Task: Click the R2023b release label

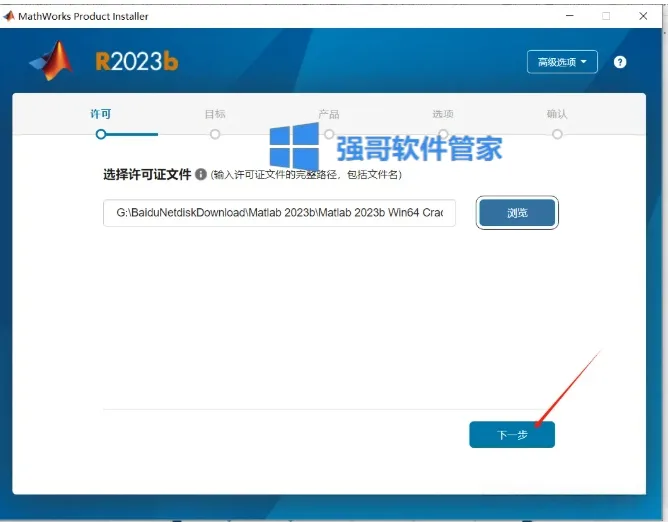Action: coord(137,61)
